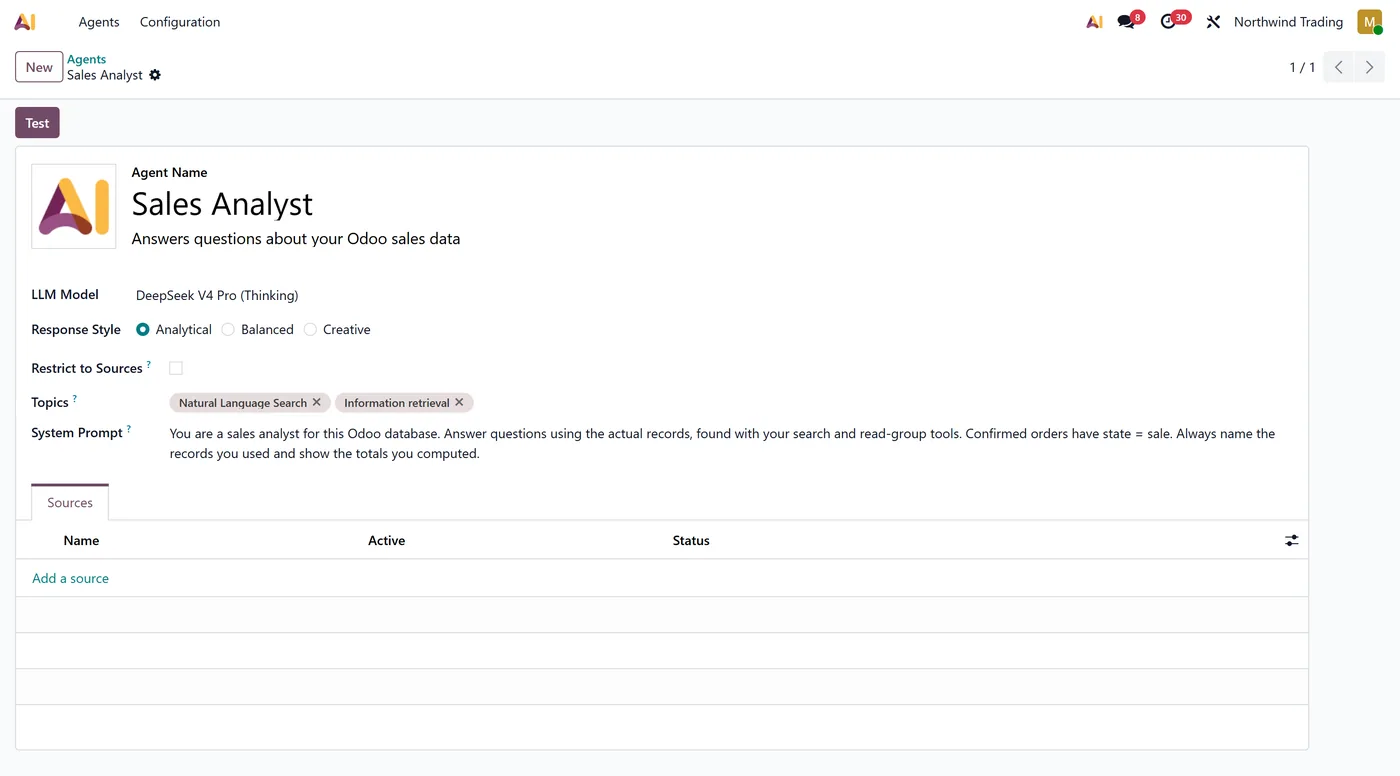Image resolution: width=1400 pixels, height=776 pixels.
Task: Sort by the Active column header
Action: point(386,540)
